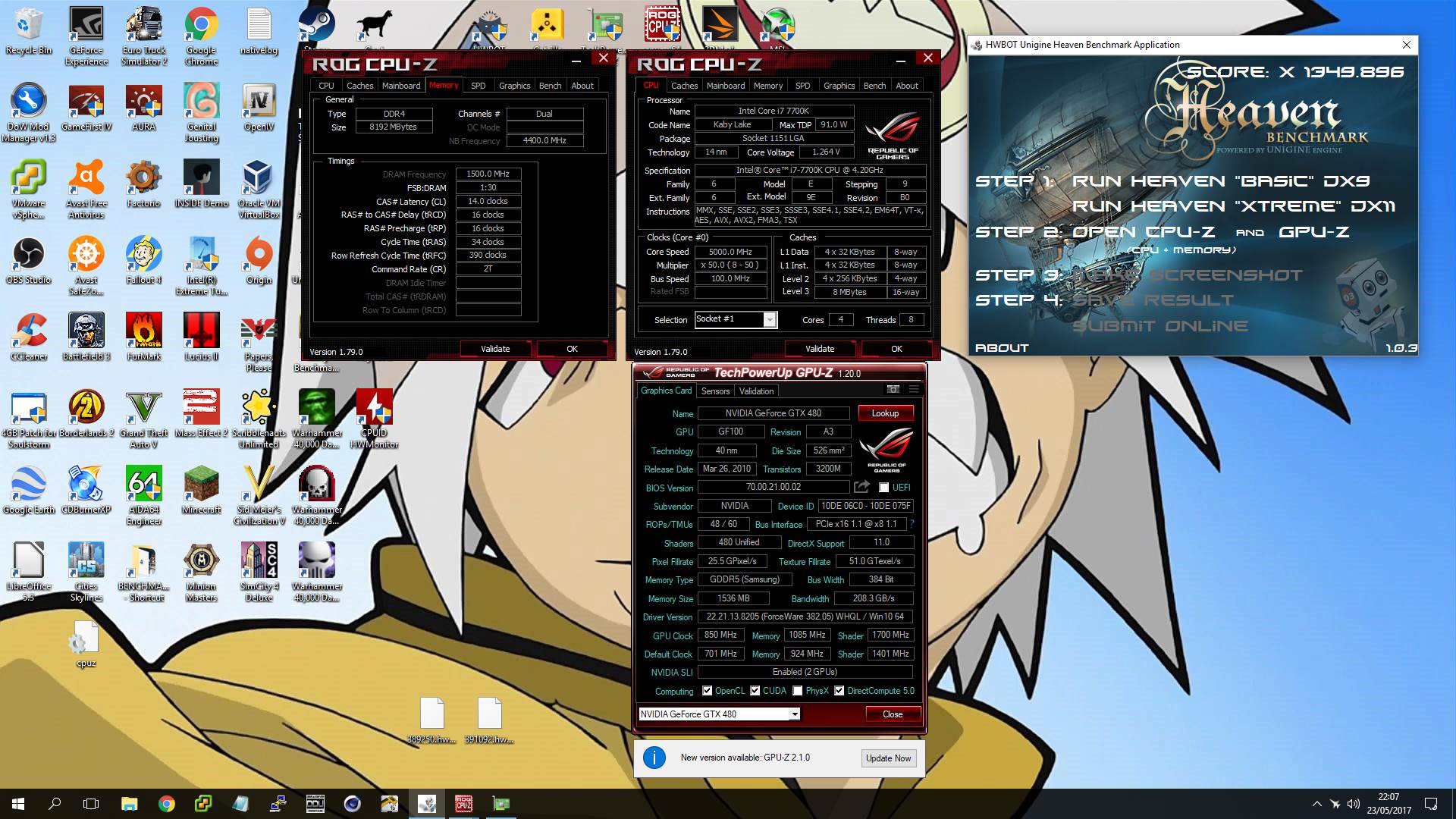Open the Action Center notification icon
1456x819 pixels.
pyautogui.click(x=1431, y=804)
